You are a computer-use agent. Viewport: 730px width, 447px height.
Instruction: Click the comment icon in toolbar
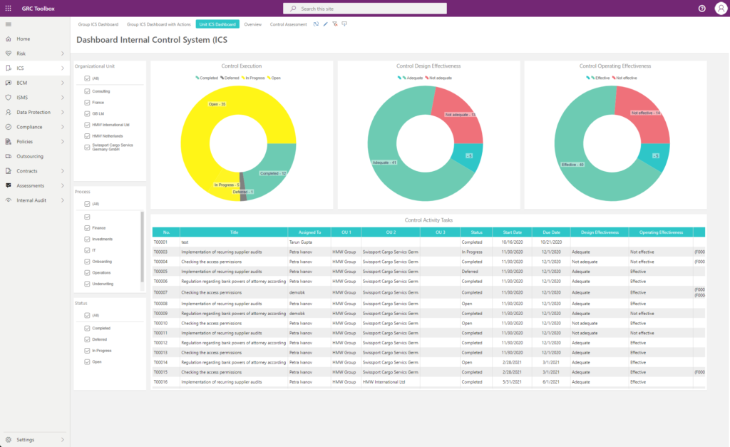click(x=345, y=24)
